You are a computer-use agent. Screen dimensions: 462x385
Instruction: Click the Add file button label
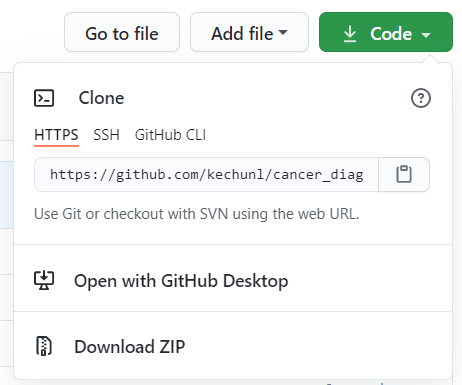click(242, 34)
